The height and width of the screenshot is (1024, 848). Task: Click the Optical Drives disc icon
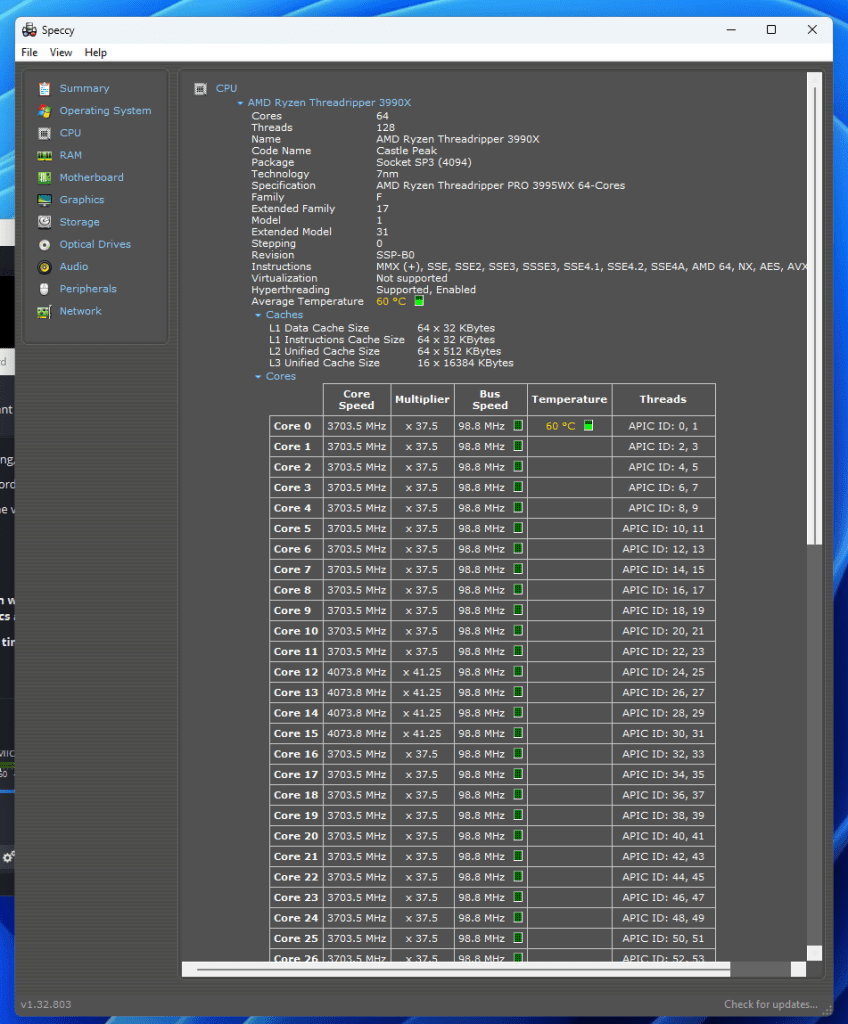(44, 245)
